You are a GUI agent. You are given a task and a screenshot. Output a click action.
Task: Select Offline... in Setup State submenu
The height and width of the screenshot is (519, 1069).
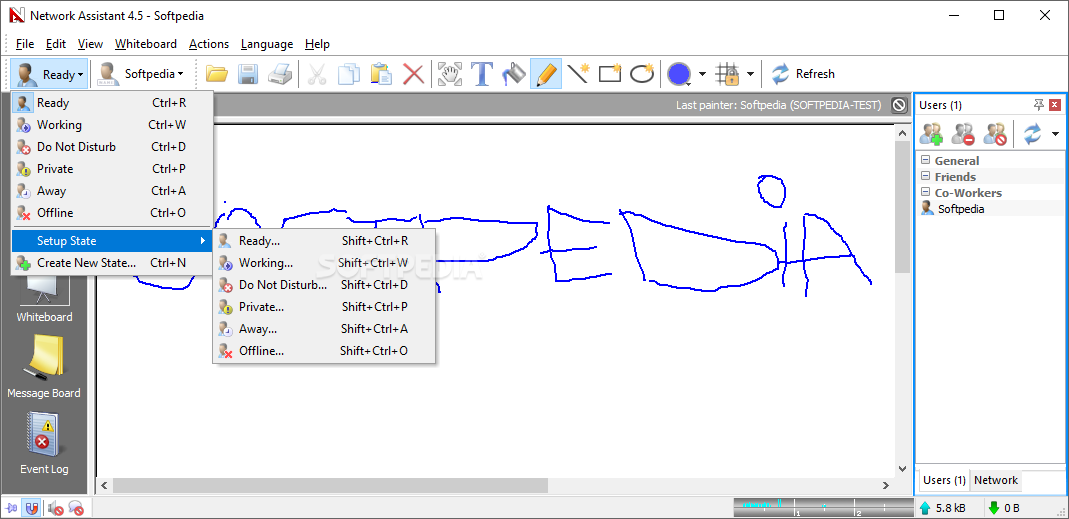(x=324, y=351)
